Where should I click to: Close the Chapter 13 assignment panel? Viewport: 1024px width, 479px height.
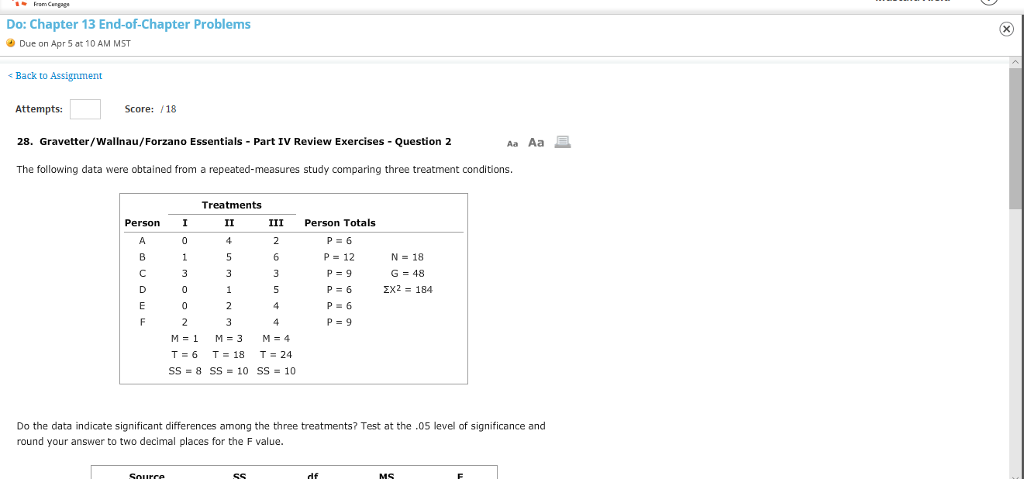click(1007, 29)
